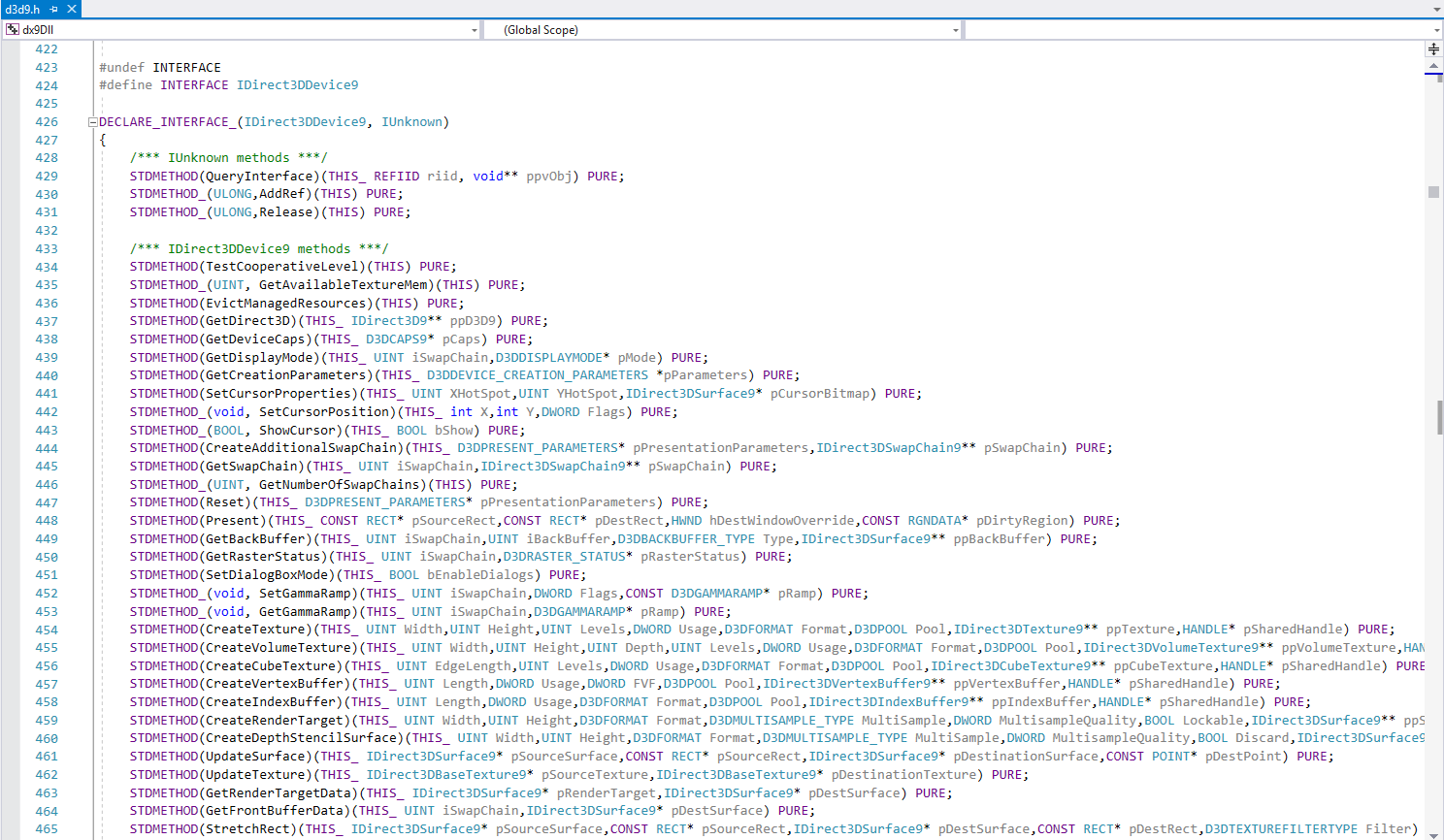Click the ShowCursor method name
1444x840 pixels.
297,431
